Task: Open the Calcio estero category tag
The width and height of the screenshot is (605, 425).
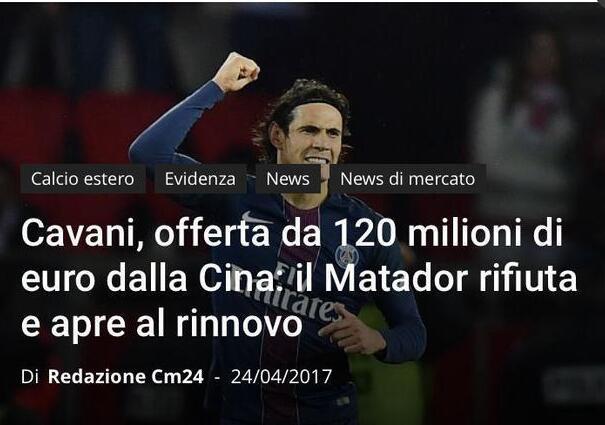Action: 83,179
